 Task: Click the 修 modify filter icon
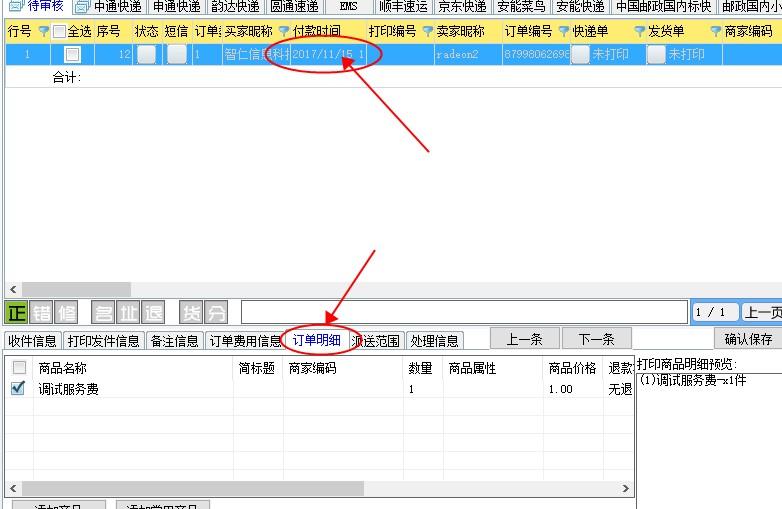point(66,312)
